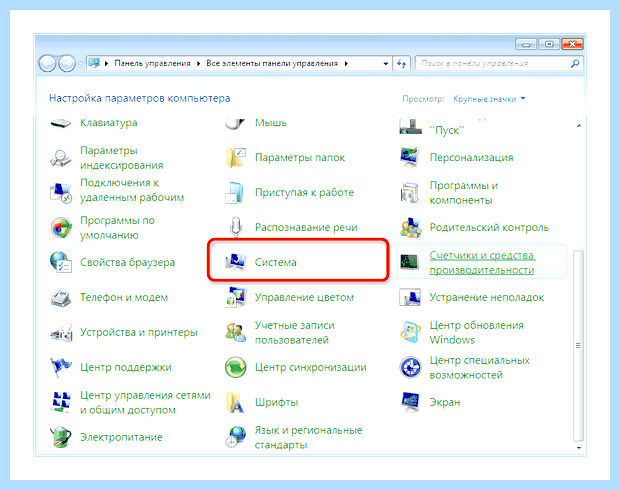Click the search magnifier icon
This screenshot has height=490, width=620.
pyautogui.click(x=575, y=63)
